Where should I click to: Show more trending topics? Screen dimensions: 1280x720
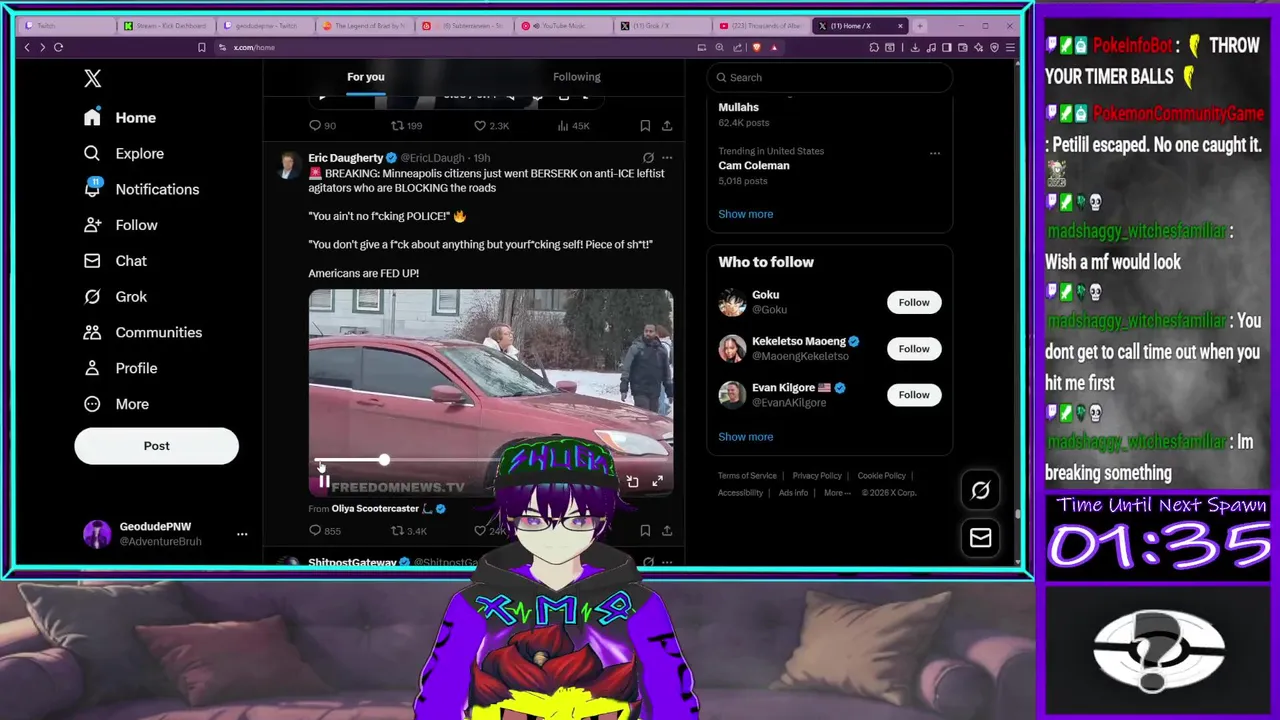[745, 214]
